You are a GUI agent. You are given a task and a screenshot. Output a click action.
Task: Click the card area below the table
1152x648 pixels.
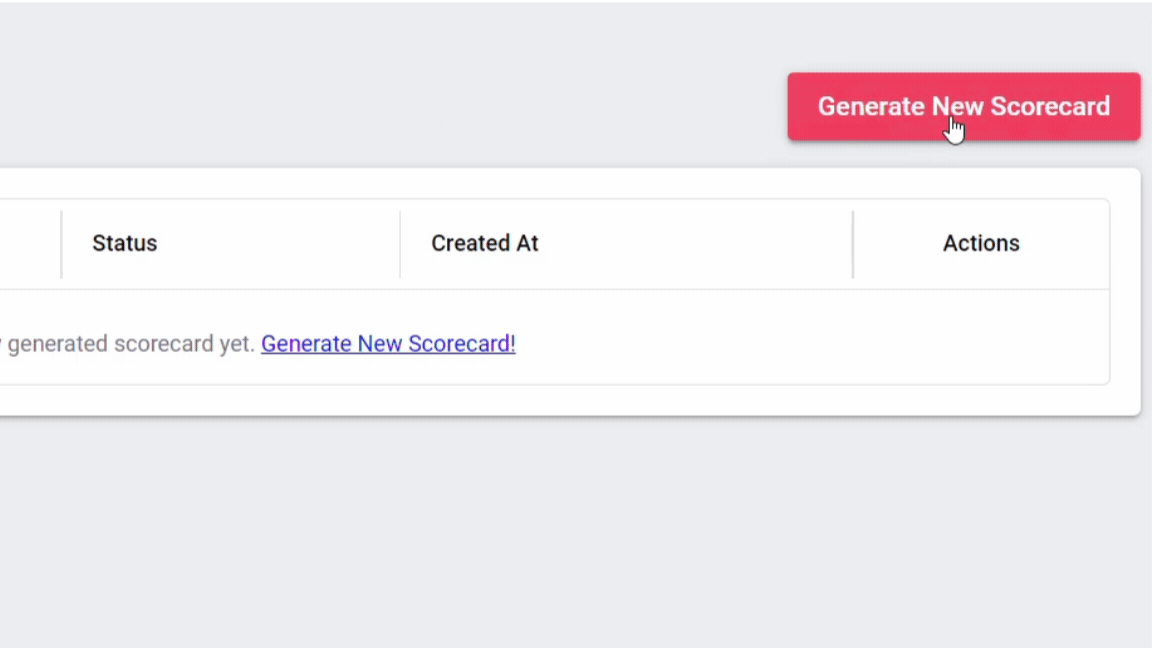pyautogui.click(x=600, y=398)
